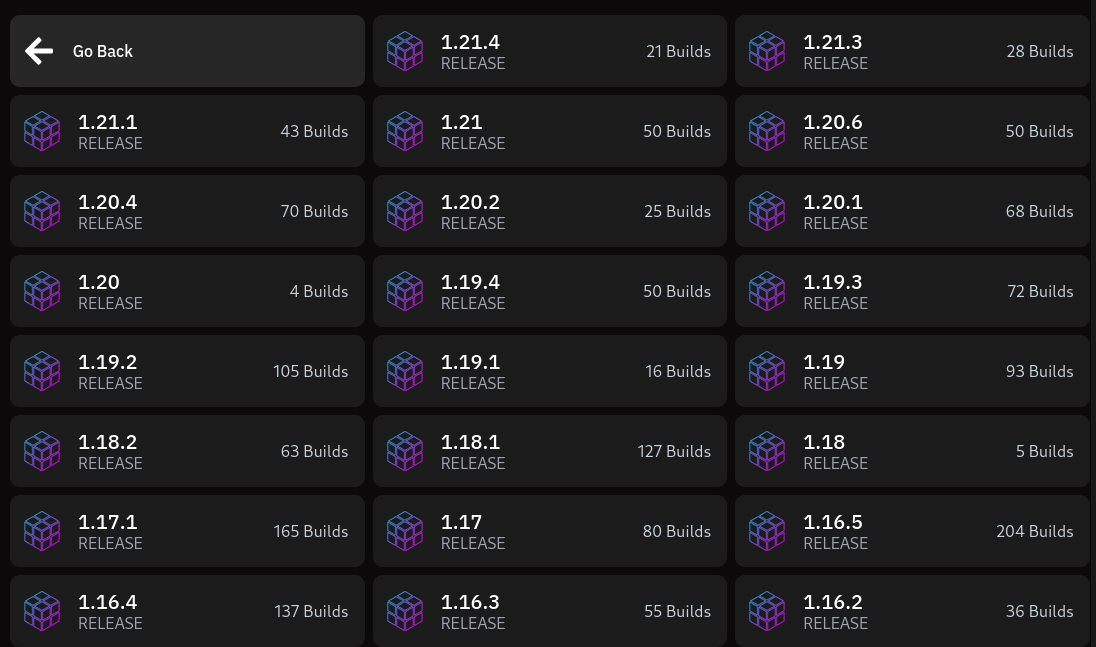This screenshot has height=647, width=1096.
Task: Click the cube icon beside version 1.19
Action: tap(767, 371)
